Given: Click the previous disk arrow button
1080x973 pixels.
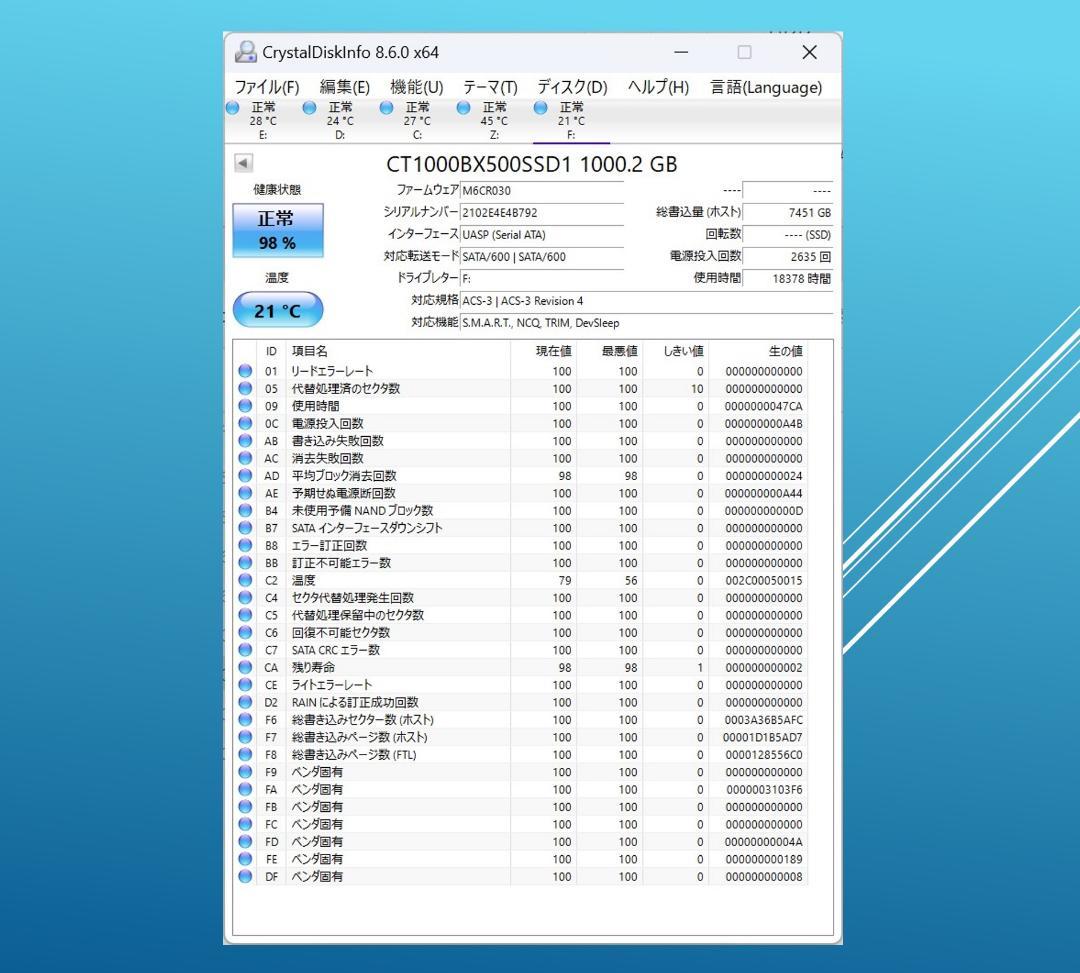Looking at the screenshot, I should (243, 163).
